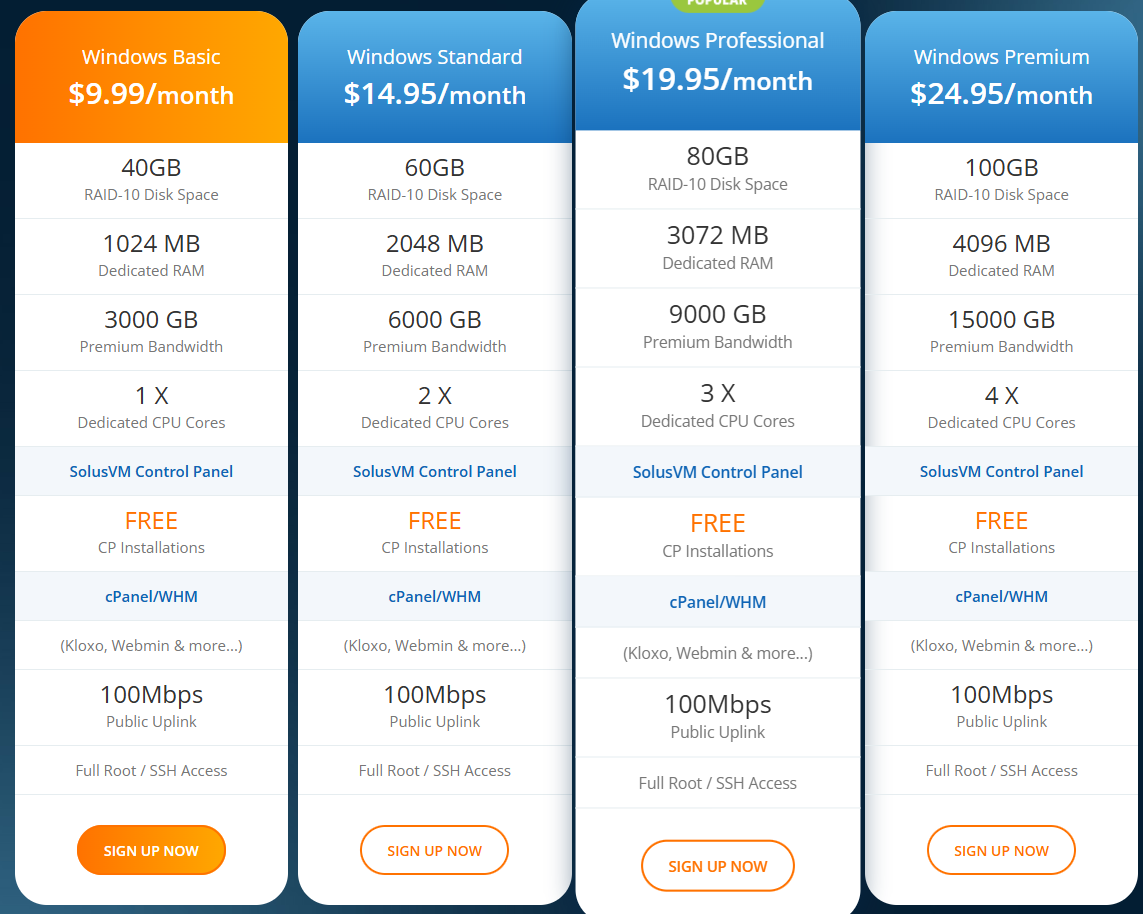
Task: Click the 2048 MB RAM value
Action: pos(434,243)
